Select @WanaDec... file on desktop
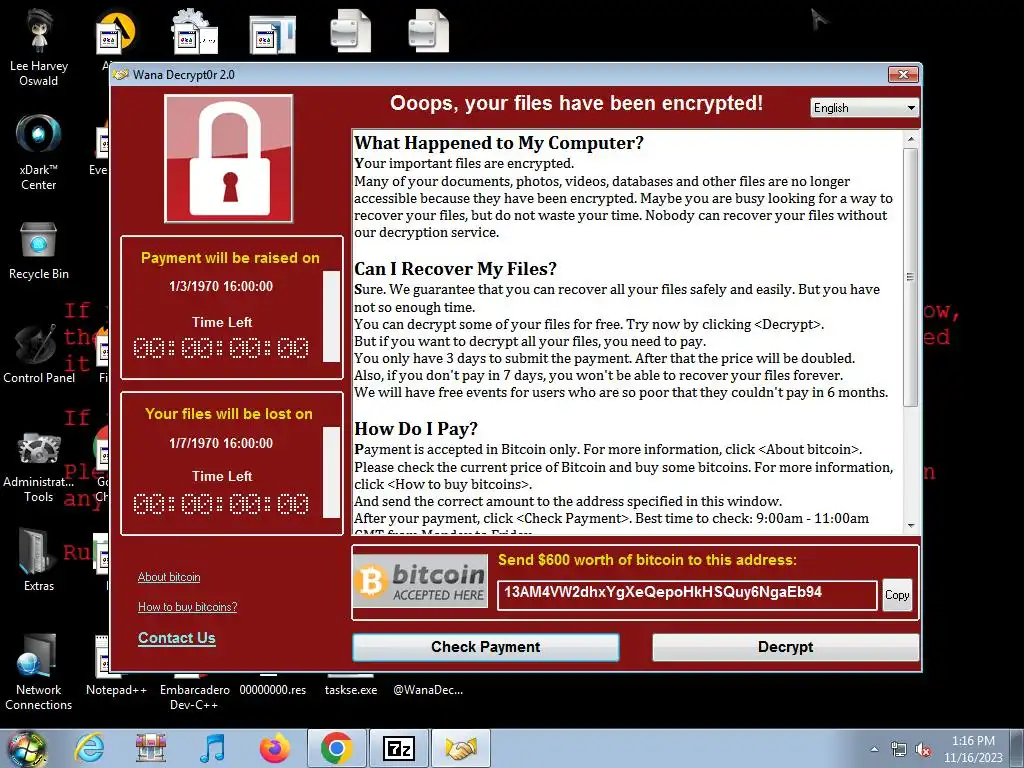The width and height of the screenshot is (1024, 768). (428, 690)
